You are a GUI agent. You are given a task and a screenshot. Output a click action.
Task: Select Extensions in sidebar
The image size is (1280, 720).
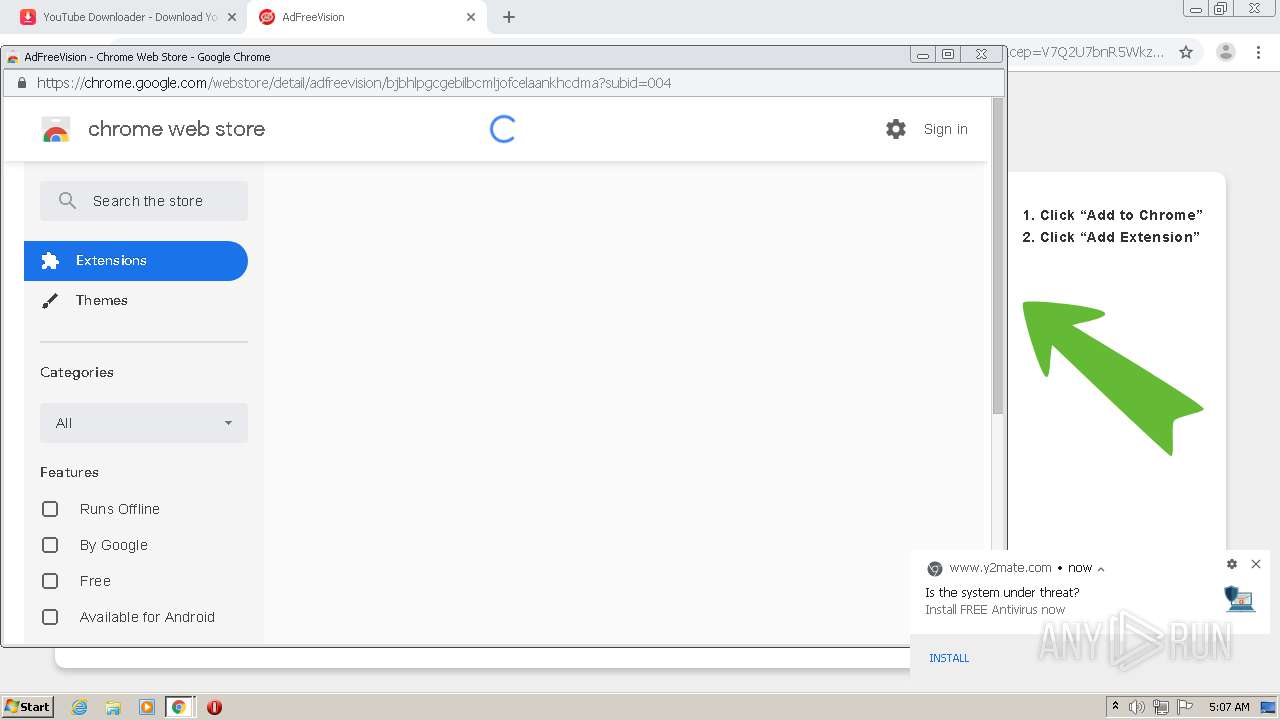coord(136,261)
